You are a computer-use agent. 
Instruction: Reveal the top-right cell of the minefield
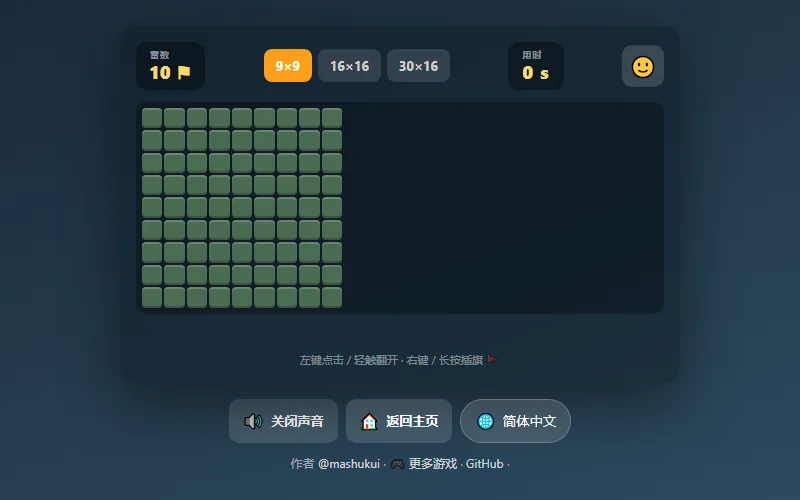[332, 118]
